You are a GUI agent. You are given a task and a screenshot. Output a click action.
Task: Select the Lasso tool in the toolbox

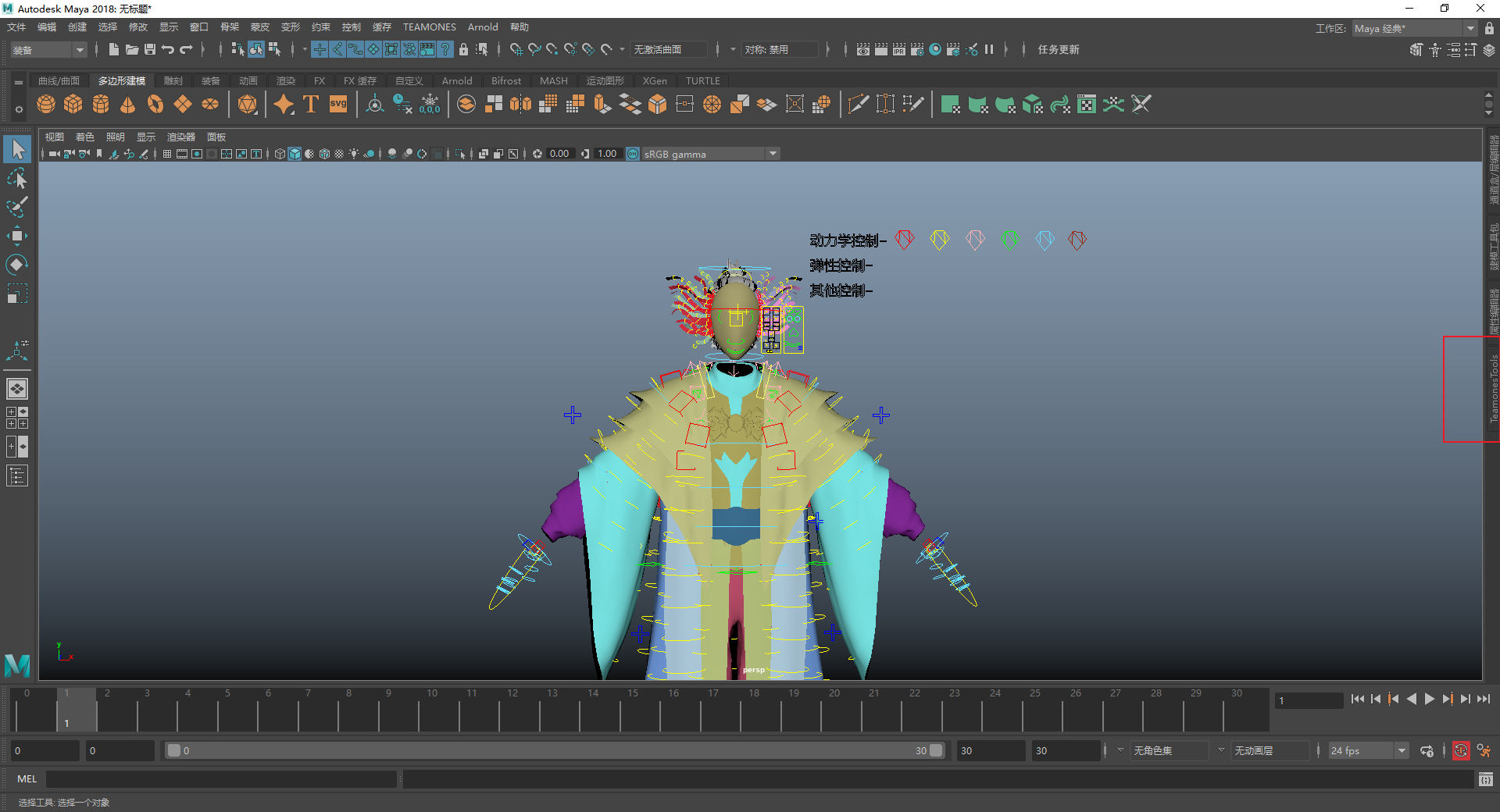pos(17,179)
